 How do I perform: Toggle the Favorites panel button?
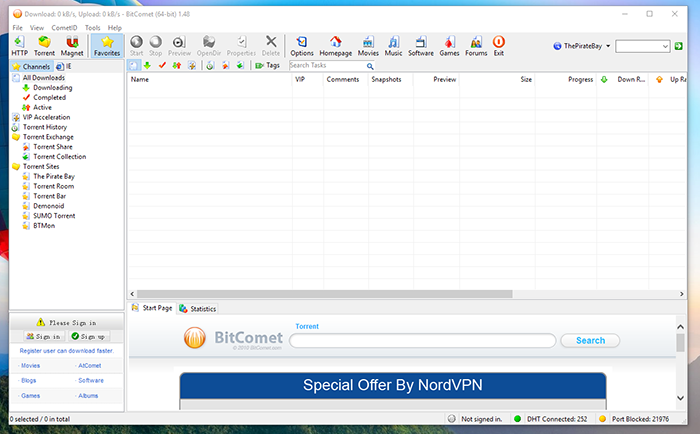pos(107,46)
